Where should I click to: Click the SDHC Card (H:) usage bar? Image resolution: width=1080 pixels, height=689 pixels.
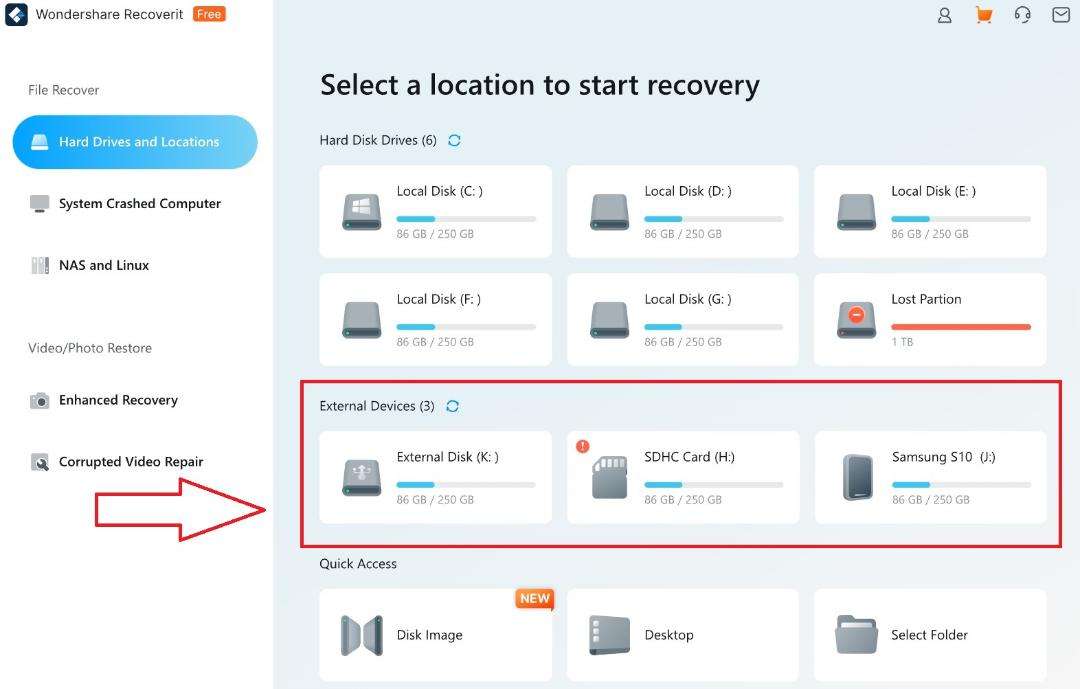[714, 485]
